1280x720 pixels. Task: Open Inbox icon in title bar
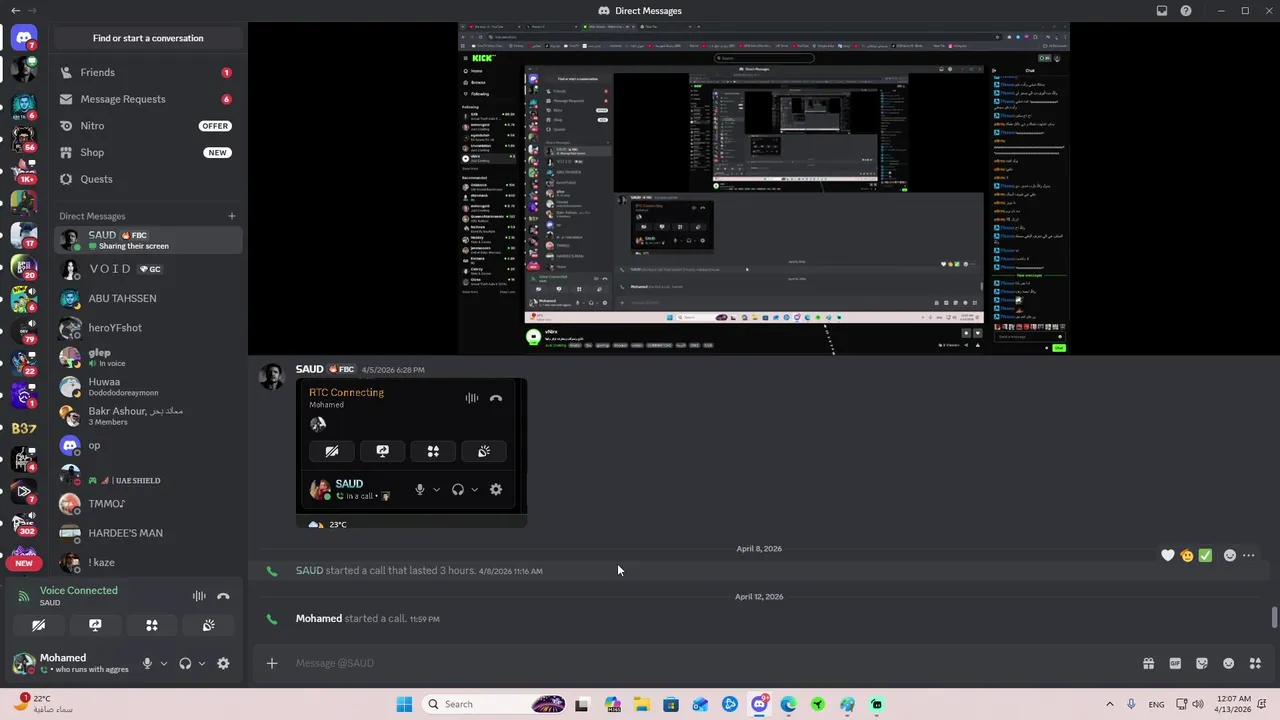point(1162,11)
